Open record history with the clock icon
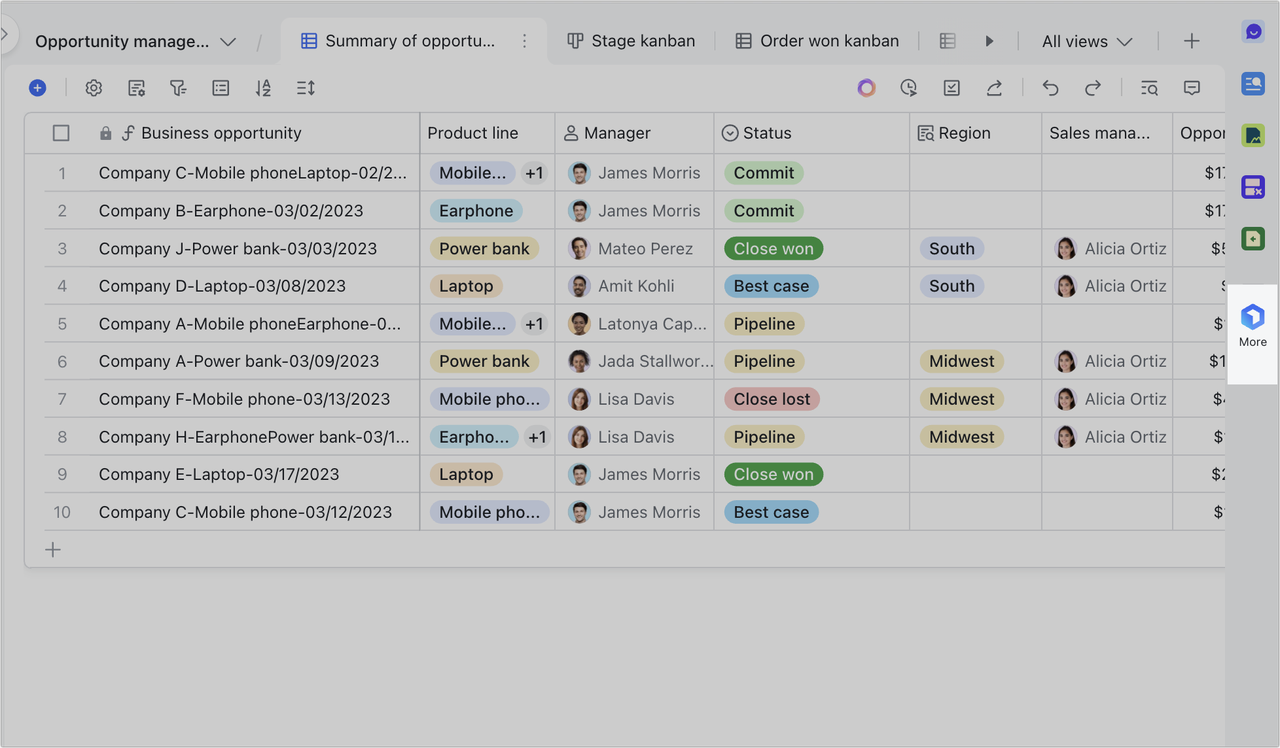This screenshot has height=748, width=1280. (909, 88)
